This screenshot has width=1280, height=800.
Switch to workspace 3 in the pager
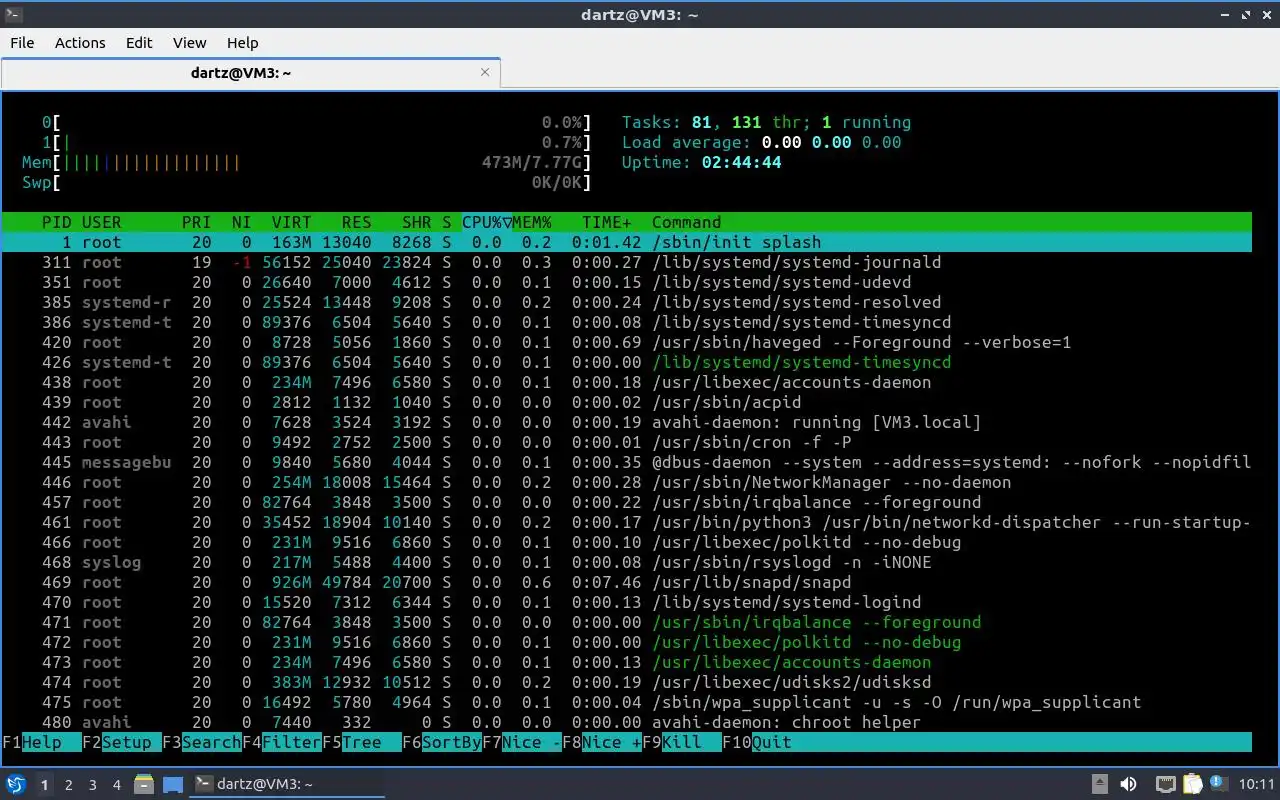coord(93,785)
